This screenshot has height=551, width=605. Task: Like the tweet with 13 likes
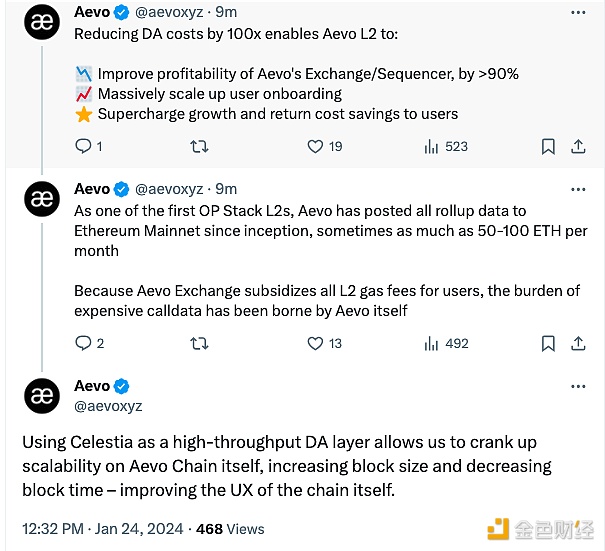pos(315,343)
